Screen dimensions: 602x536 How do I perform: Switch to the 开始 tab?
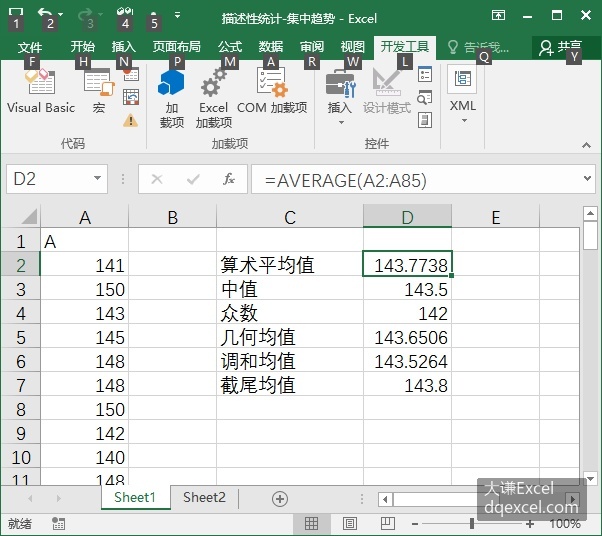83,47
